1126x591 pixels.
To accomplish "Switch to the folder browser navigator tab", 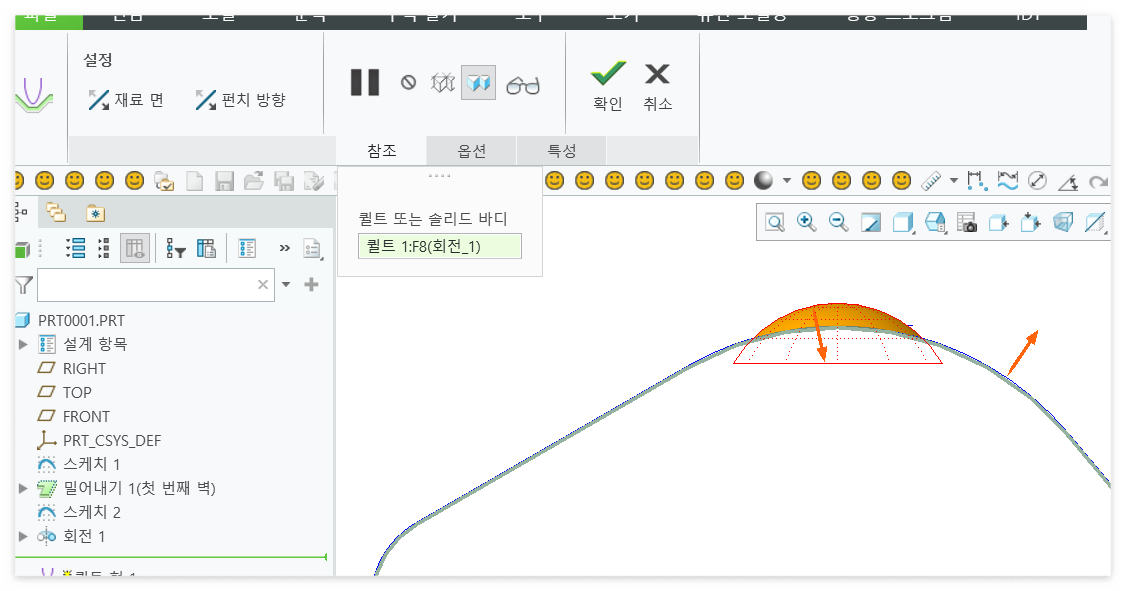I will [x=55, y=213].
